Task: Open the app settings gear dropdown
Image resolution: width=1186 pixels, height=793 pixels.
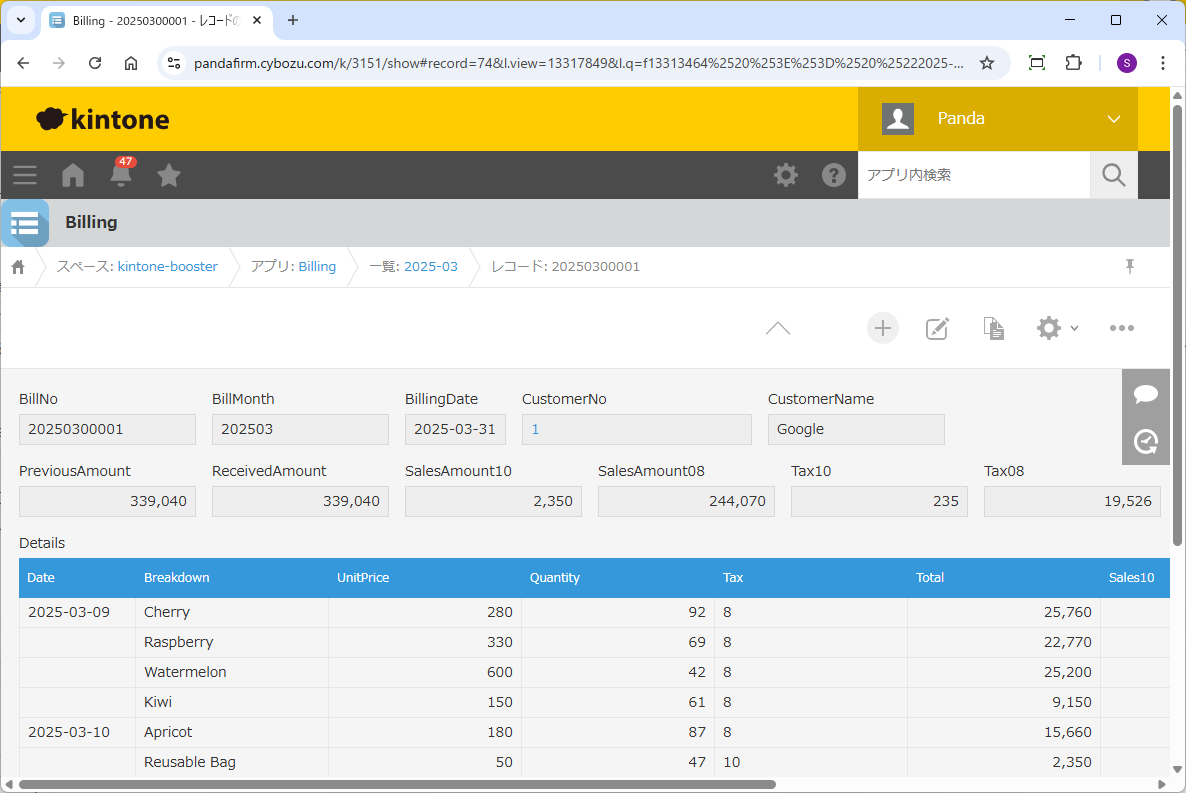Action: (1057, 328)
